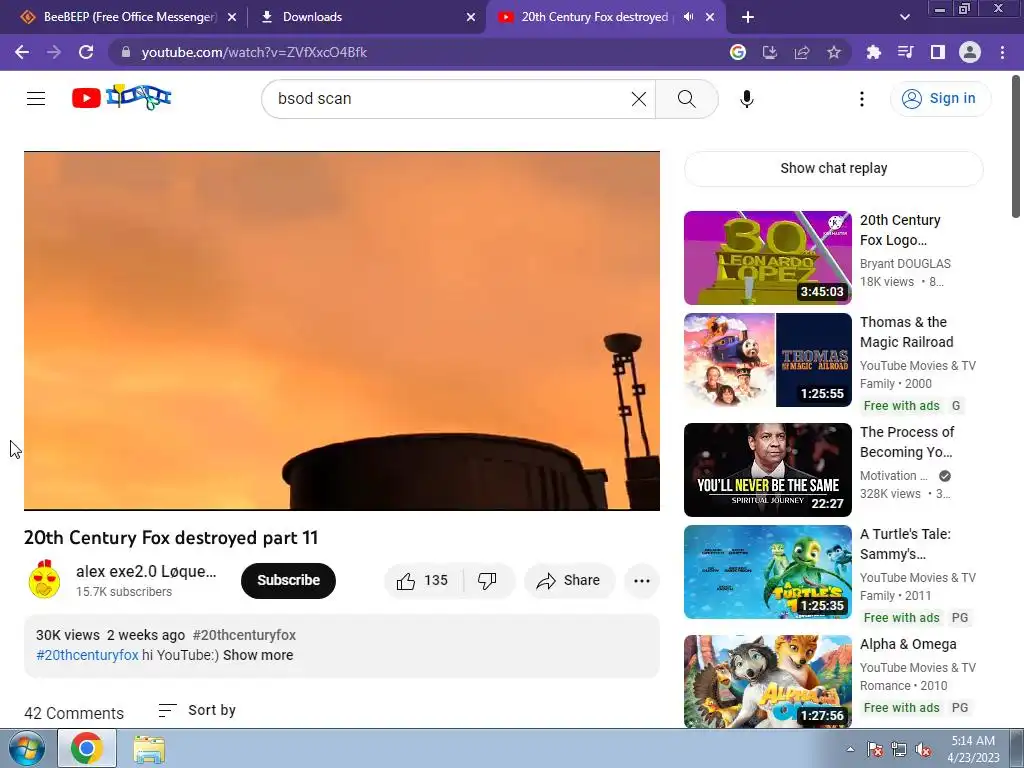Clear the search box with X
1024x768 pixels.
(x=639, y=99)
